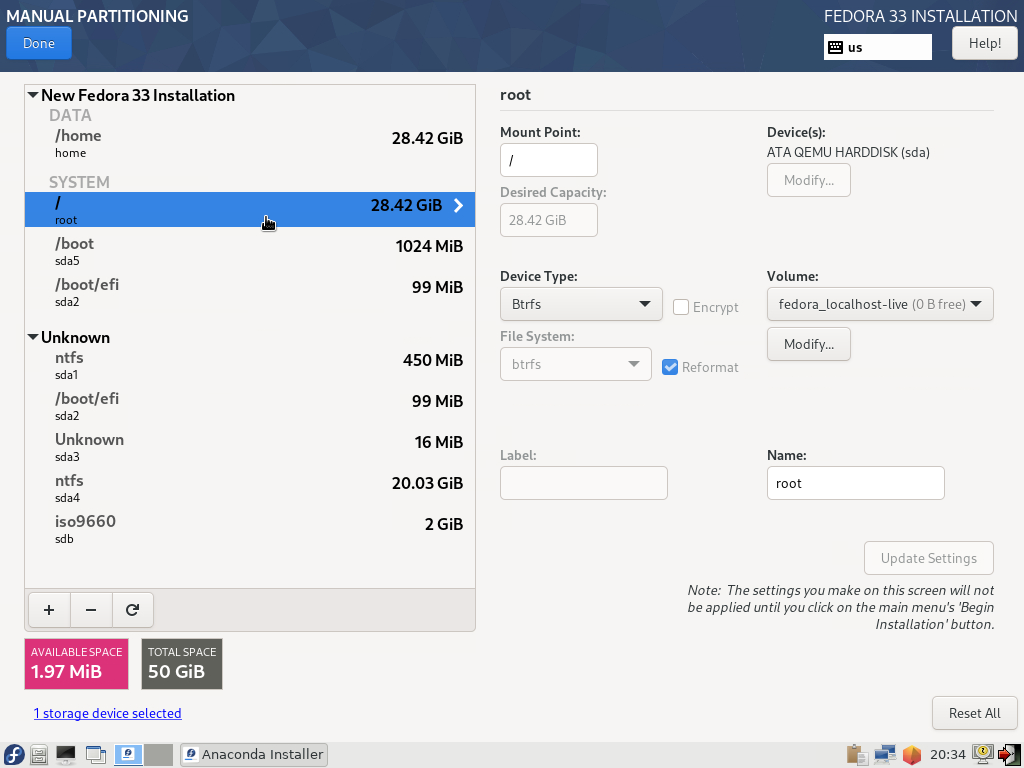Open the '1 storage device selected' link
1024x768 pixels.
pyautogui.click(x=108, y=713)
